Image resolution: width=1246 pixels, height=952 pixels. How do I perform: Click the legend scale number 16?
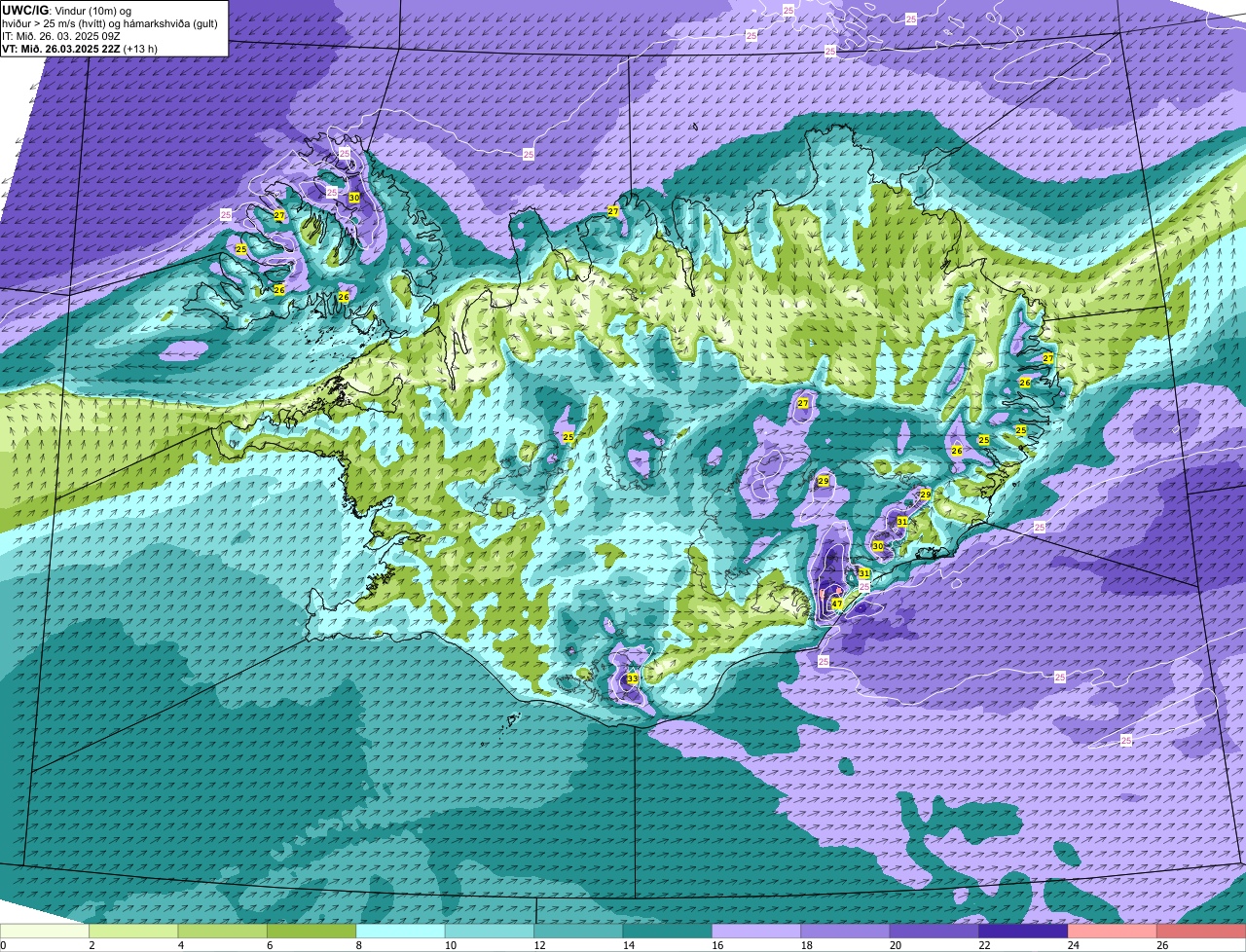[x=718, y=945]
